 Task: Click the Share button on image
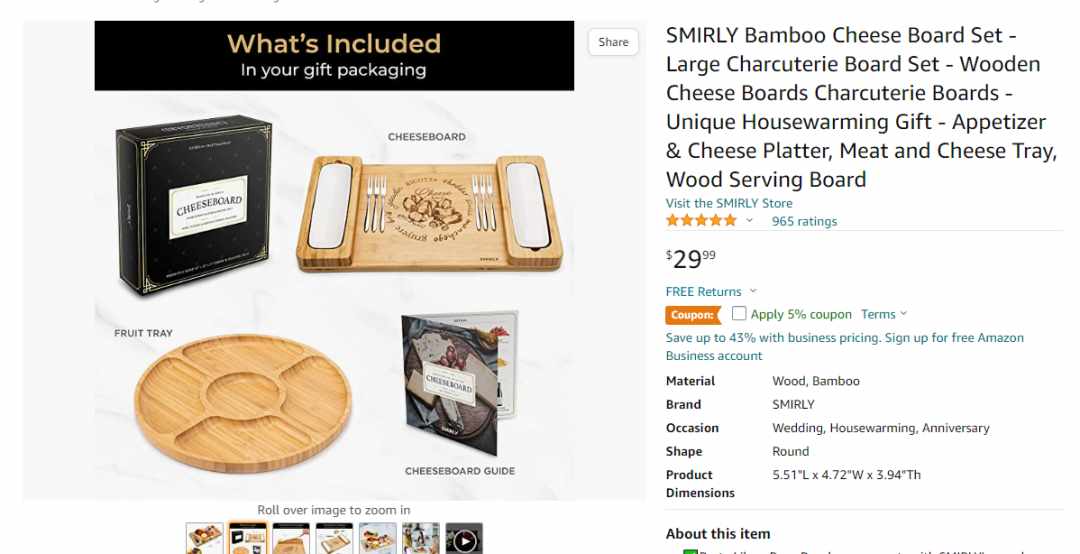613,42
